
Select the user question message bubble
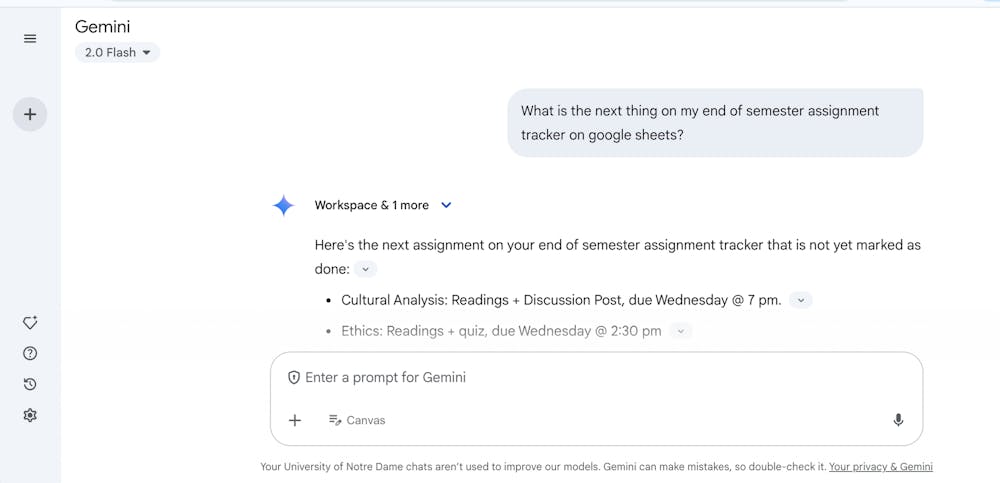(714, 122)
